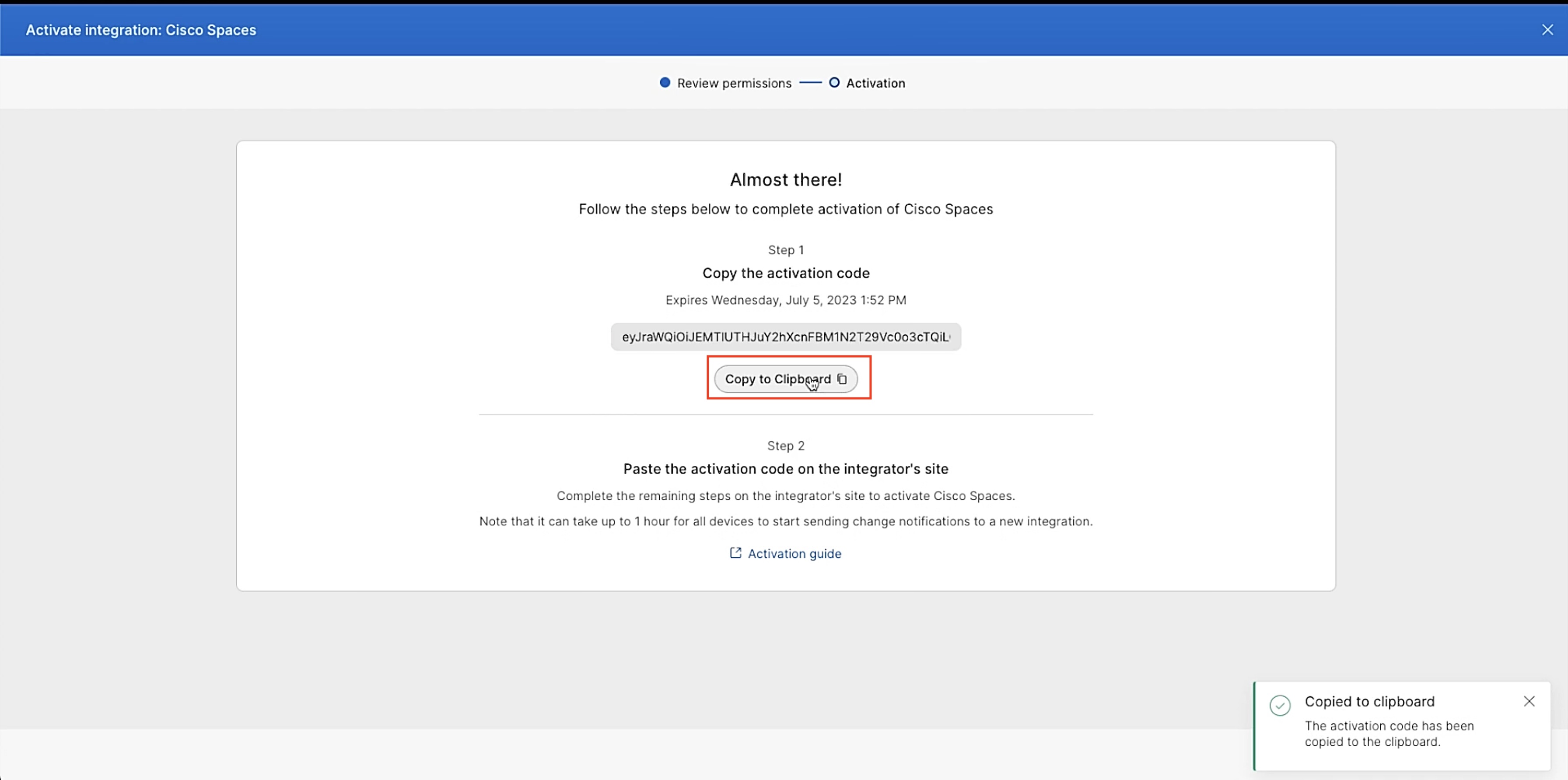The image size is (1568, 780).
Task: Dismiss the Copied to clipboard notification
Action: 1529,701
